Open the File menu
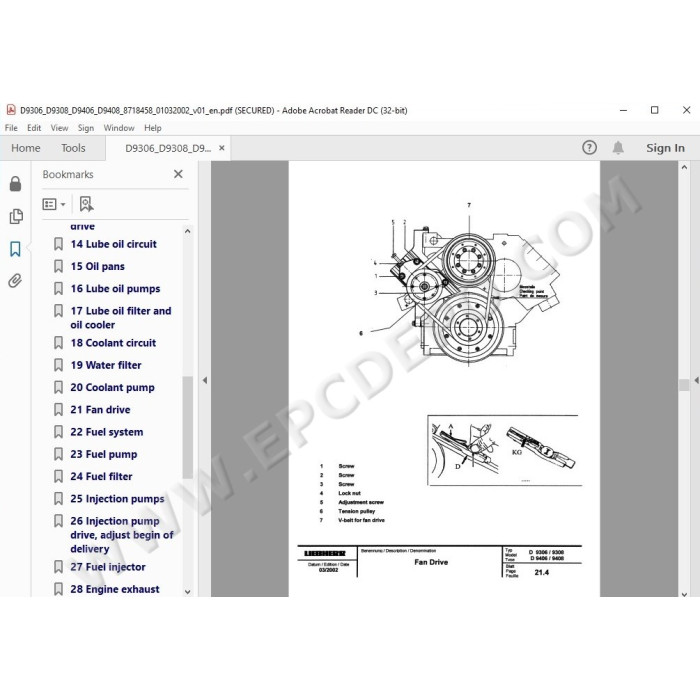Screen dimensions: 700x700 pyautogui.click(x=11, y=128)
